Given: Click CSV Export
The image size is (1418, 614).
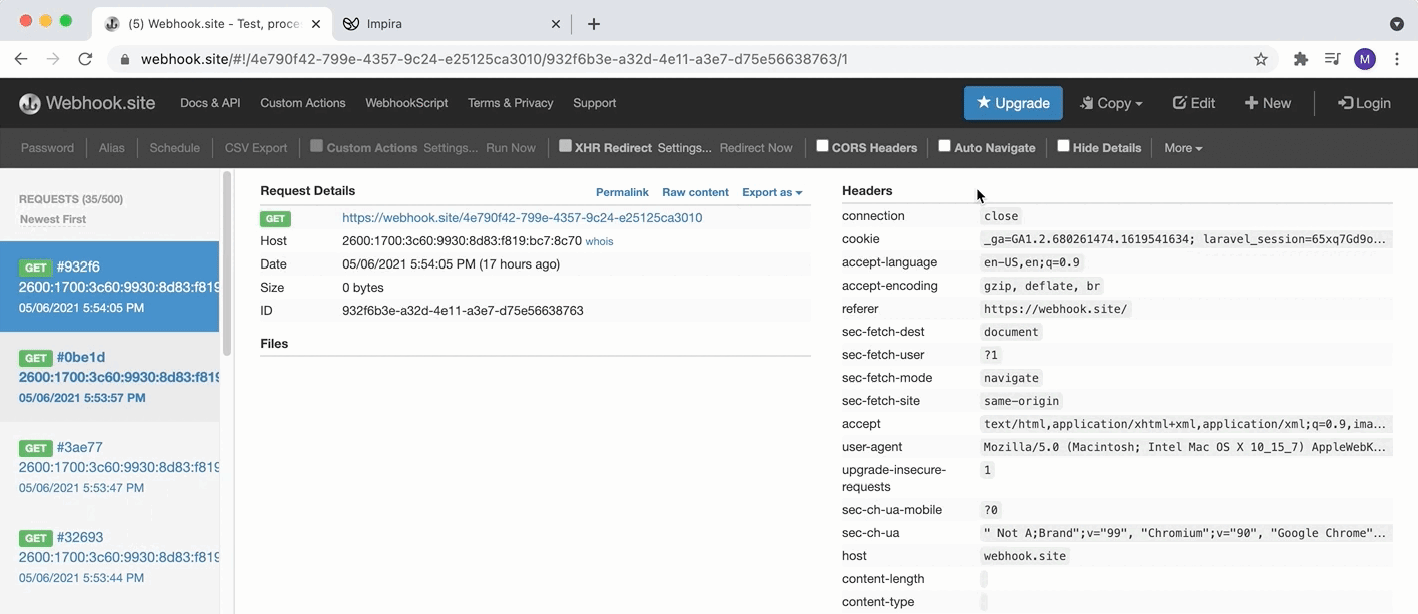Looking at the screenshot, I should pyautogui.click(x=256, y=148).
